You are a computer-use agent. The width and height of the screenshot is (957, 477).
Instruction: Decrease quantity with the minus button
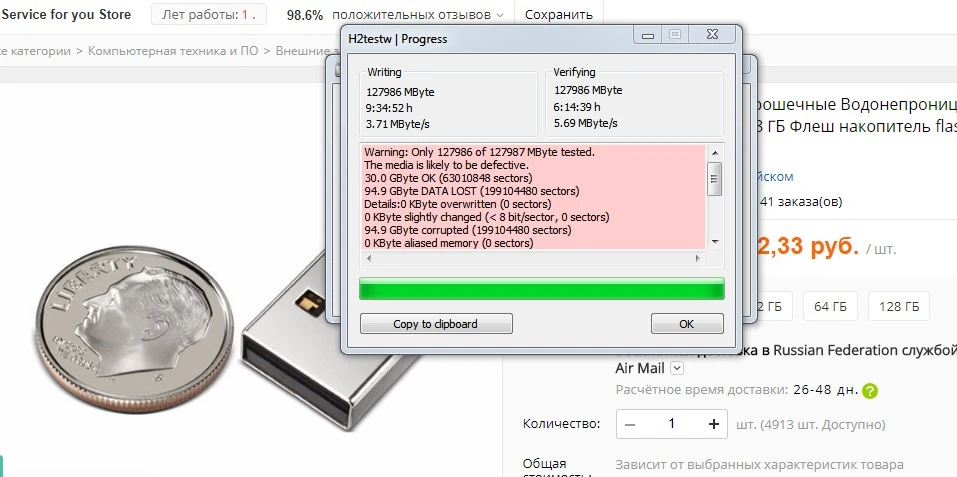[630, 424]
